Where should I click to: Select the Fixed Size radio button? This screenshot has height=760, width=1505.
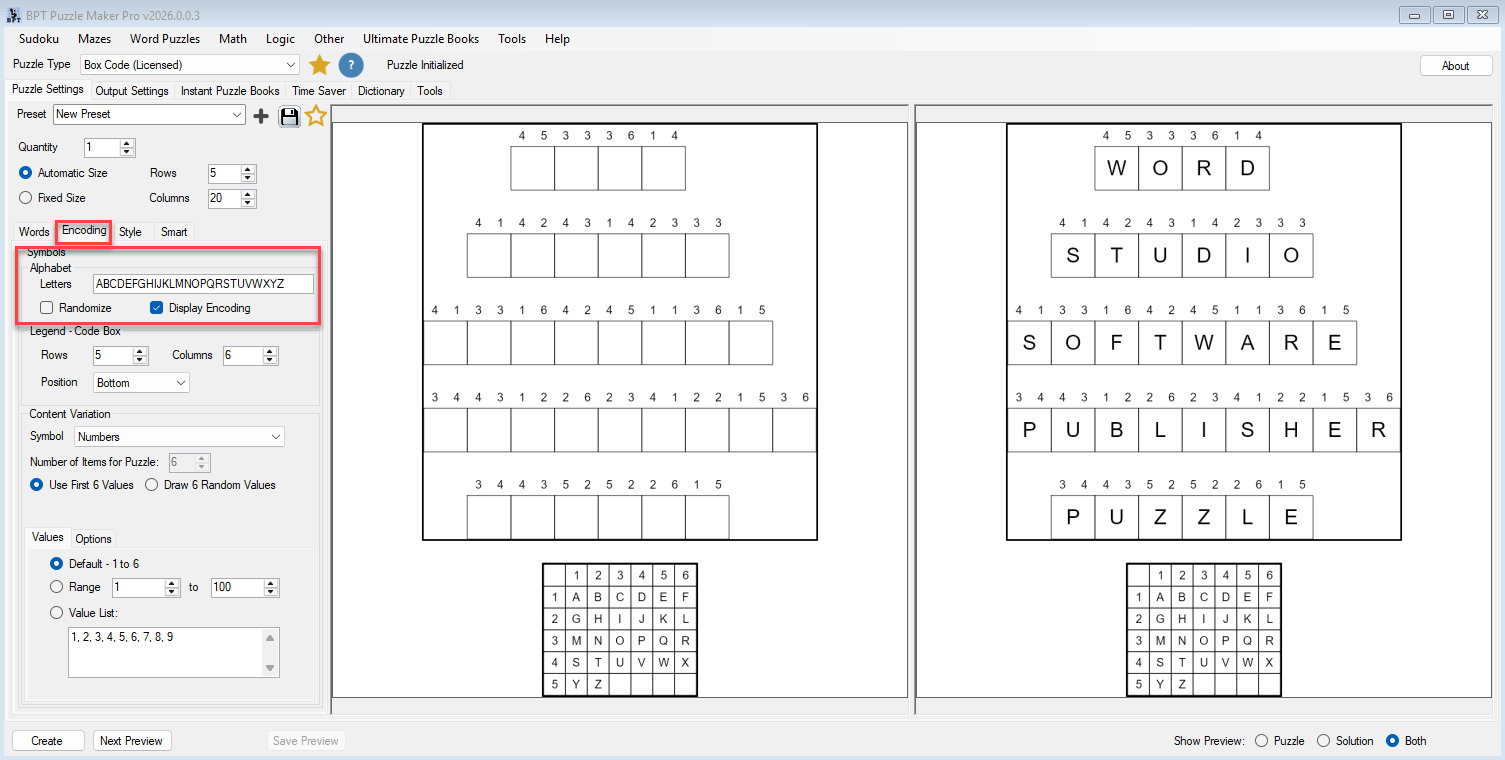point(26,198)
